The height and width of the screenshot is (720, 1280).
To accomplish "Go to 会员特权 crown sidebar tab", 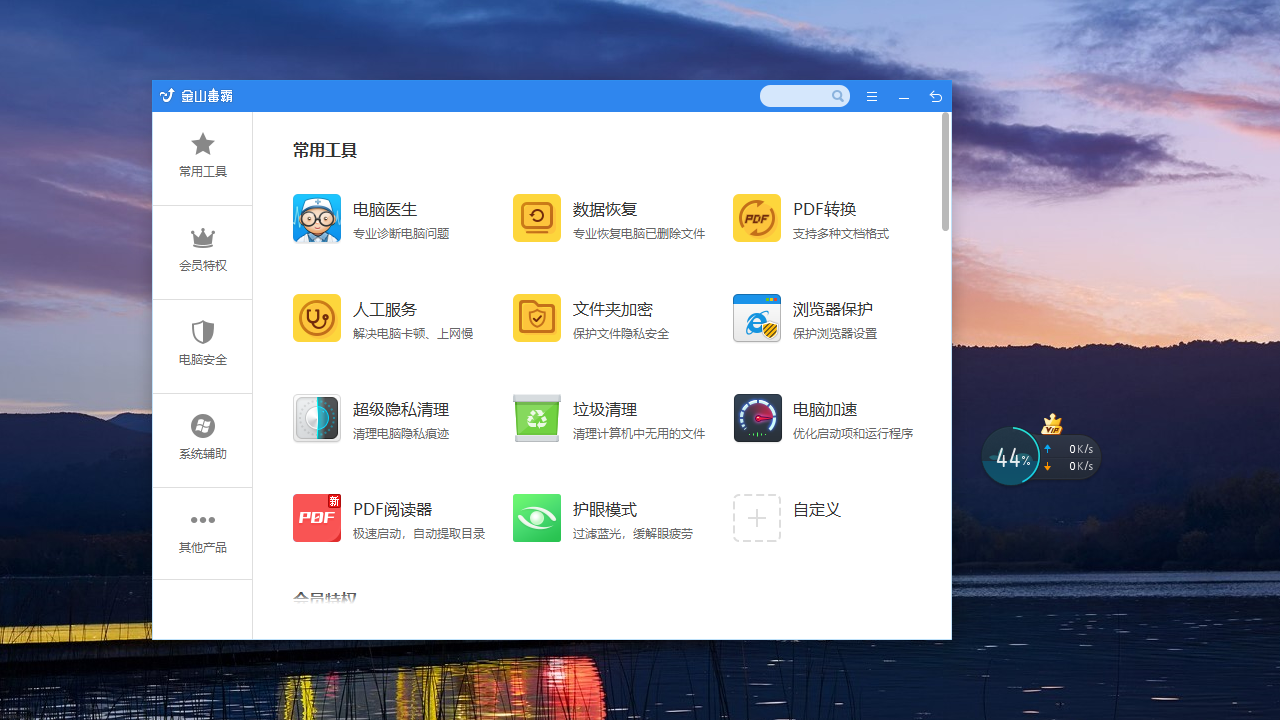I will coord(203,250).
